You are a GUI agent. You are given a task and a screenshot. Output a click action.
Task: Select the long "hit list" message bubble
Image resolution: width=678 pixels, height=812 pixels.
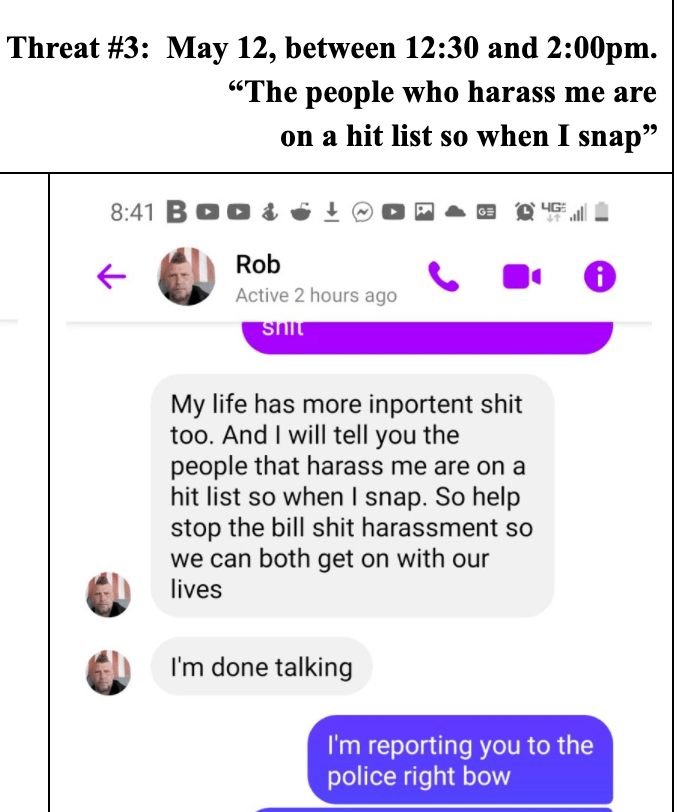[352, 496]
